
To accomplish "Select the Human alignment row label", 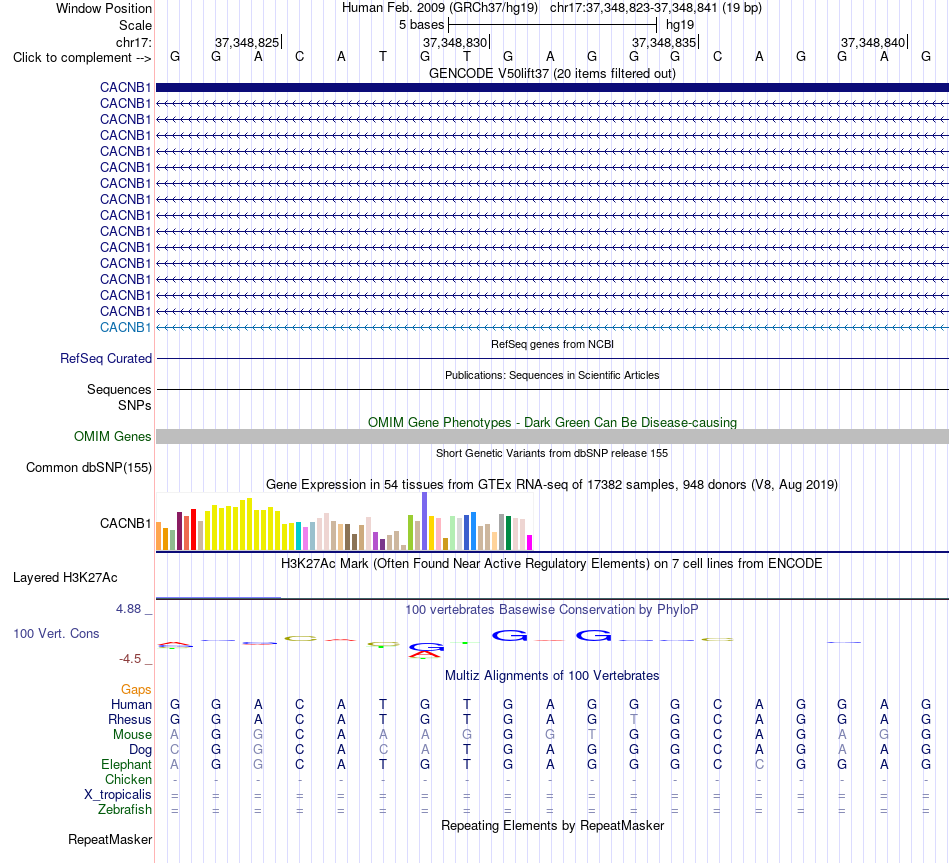I will pyautogui.click(x=131, y=704).
